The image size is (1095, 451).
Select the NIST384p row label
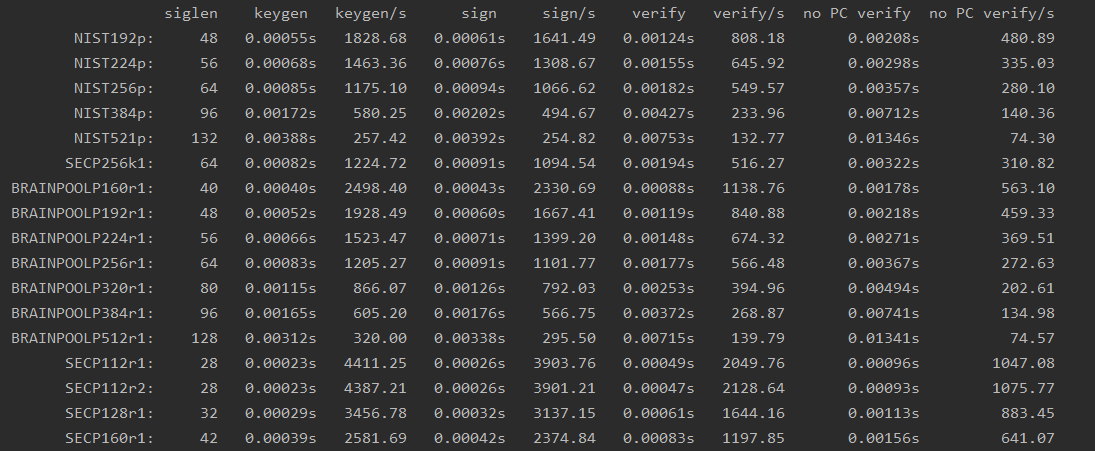(114, 113)
